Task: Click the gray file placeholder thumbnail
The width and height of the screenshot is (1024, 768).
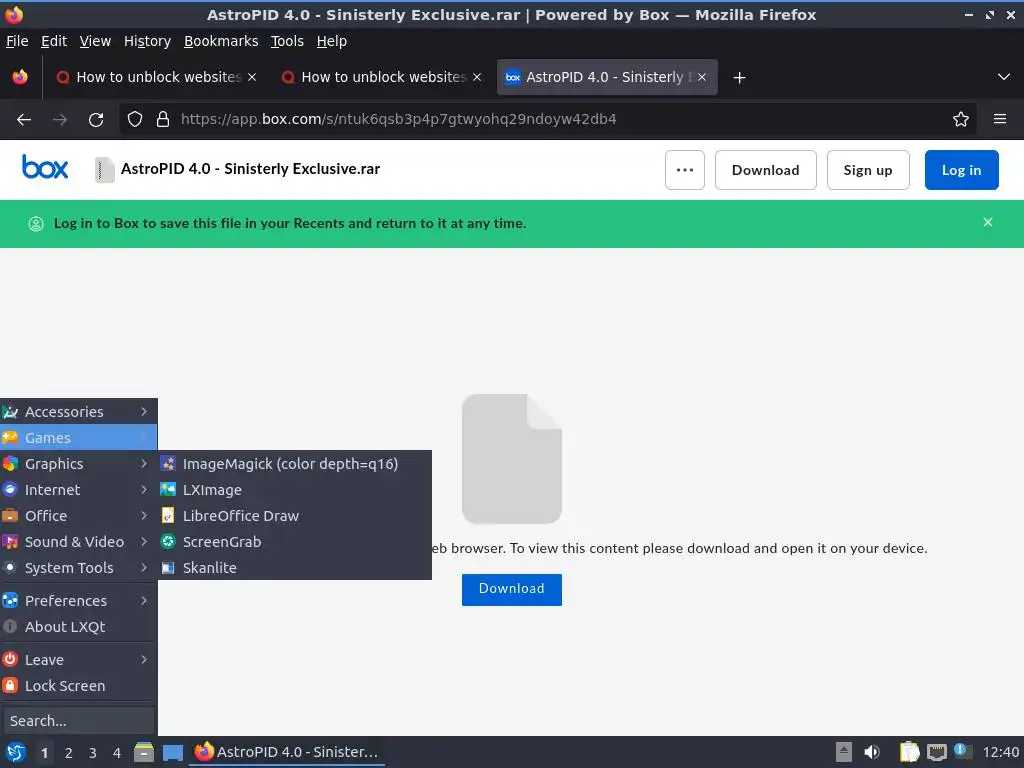Action: [511, 458]
